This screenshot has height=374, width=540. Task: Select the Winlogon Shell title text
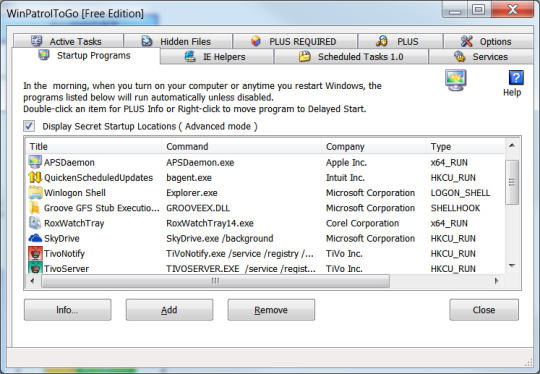click(75, 193)
